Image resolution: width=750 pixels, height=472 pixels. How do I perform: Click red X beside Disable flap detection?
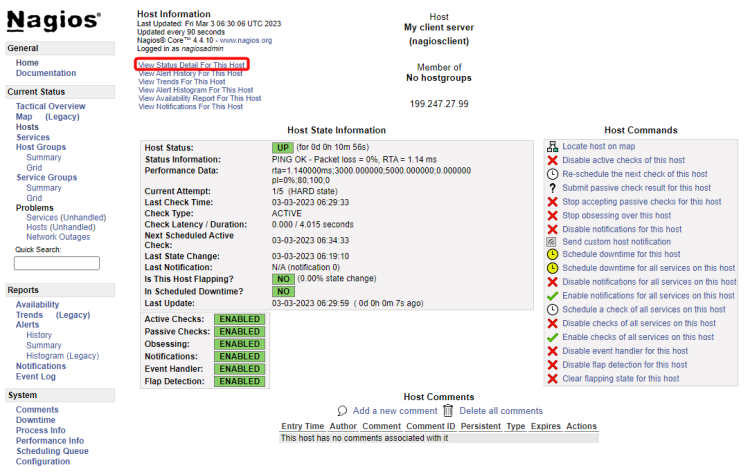coord(552,365)
